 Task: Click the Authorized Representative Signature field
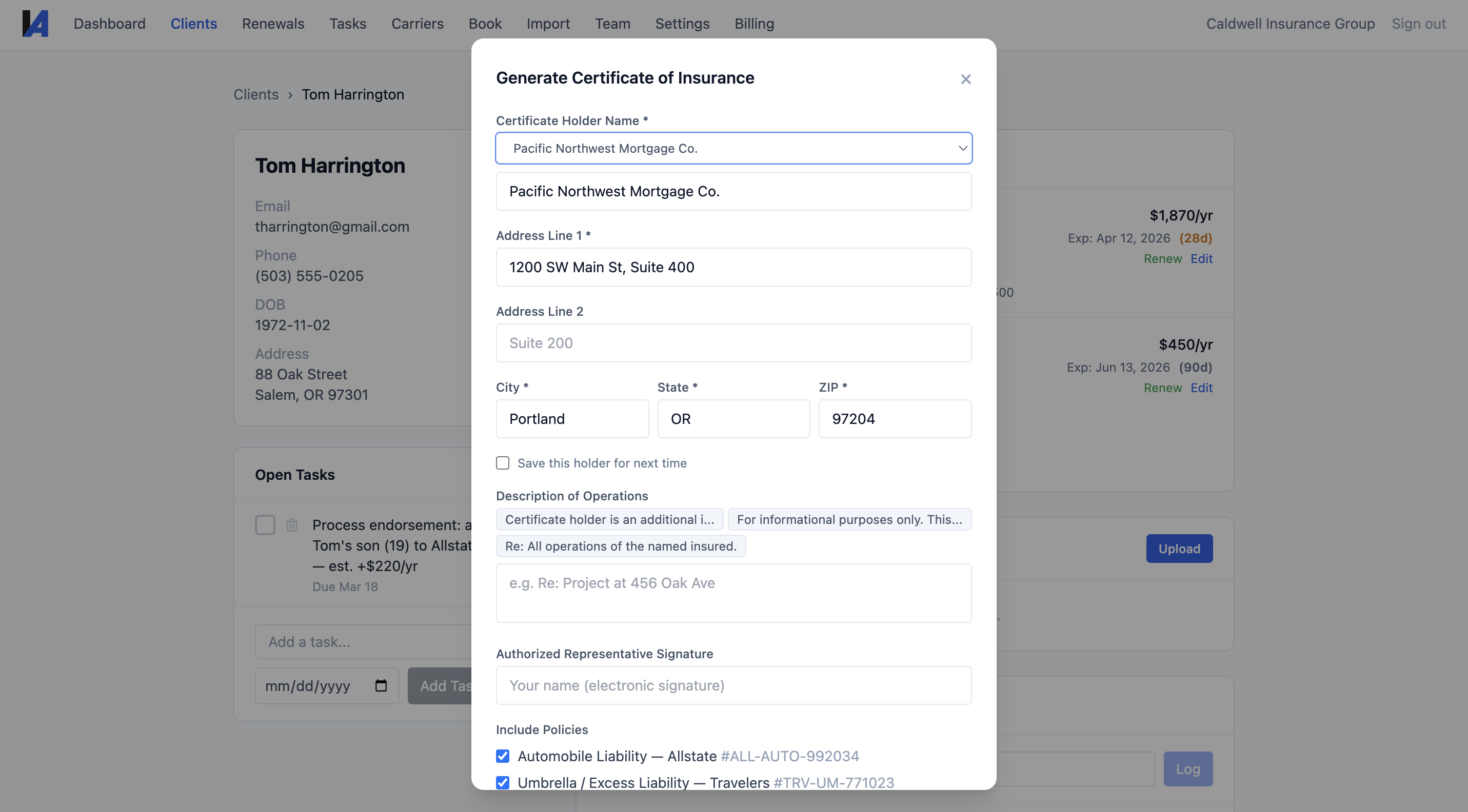(x=733, y=685)
